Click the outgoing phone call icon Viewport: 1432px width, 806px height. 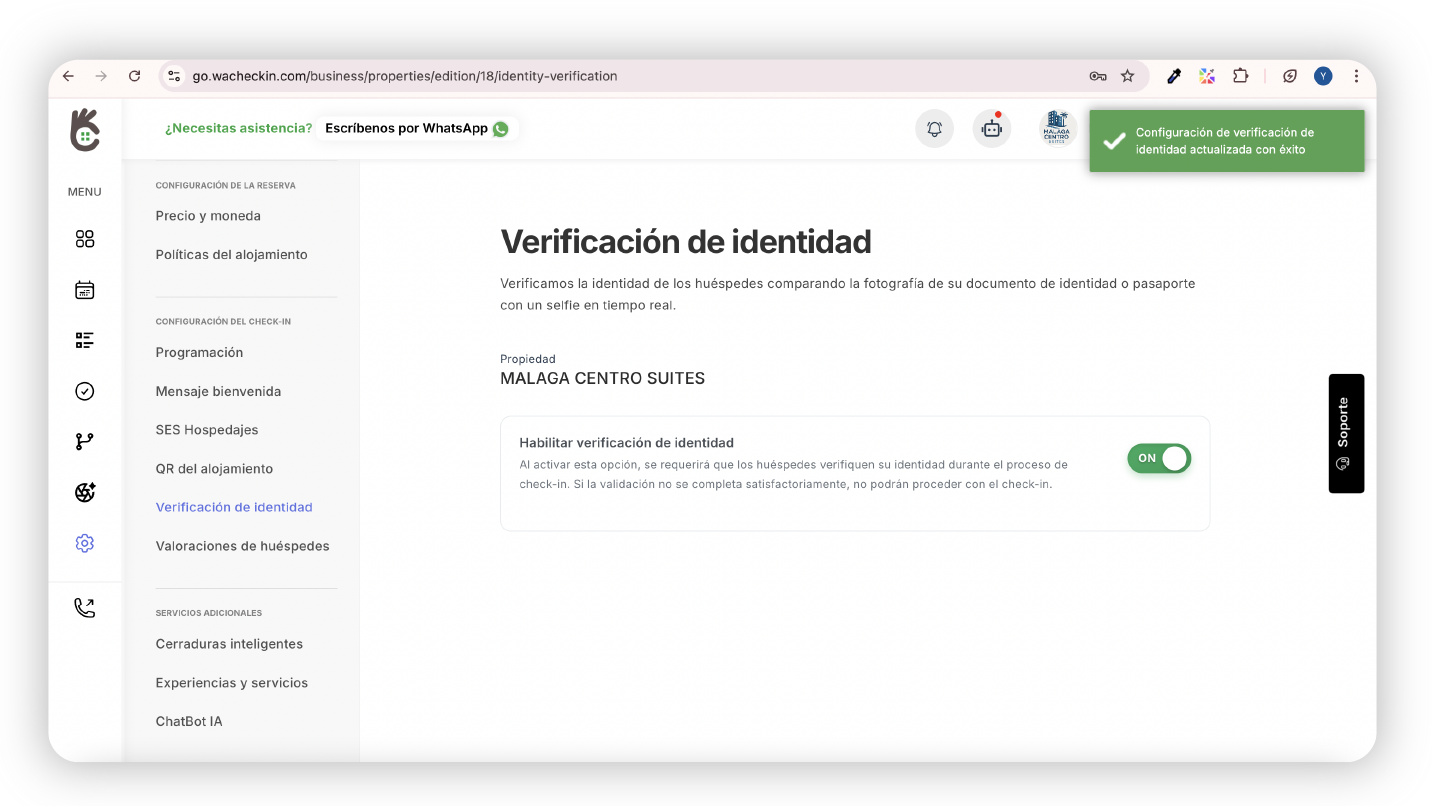[85, 608]
